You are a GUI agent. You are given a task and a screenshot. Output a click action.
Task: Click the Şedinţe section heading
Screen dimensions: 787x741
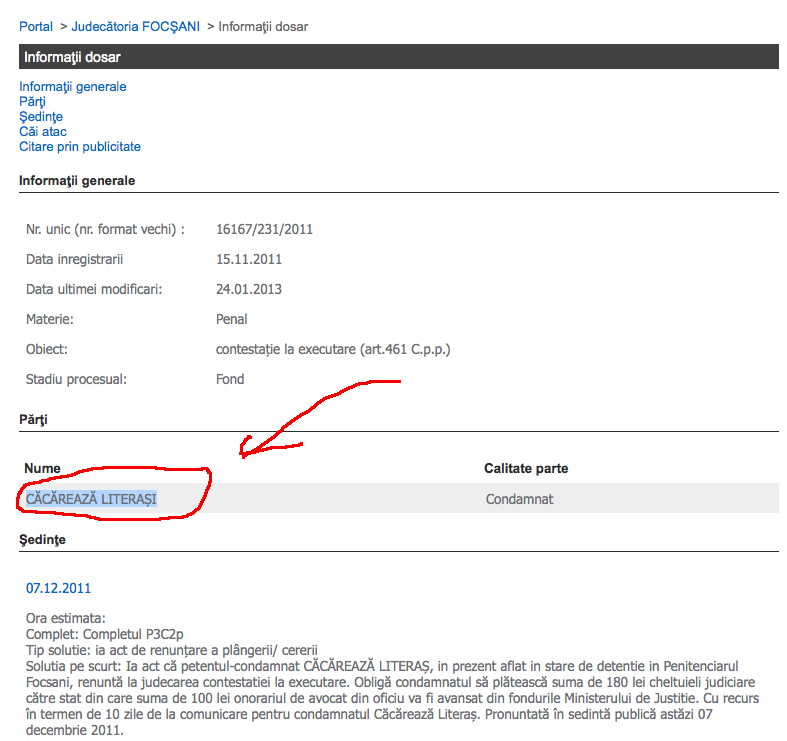pyautogui.click(x=42, y=540)
